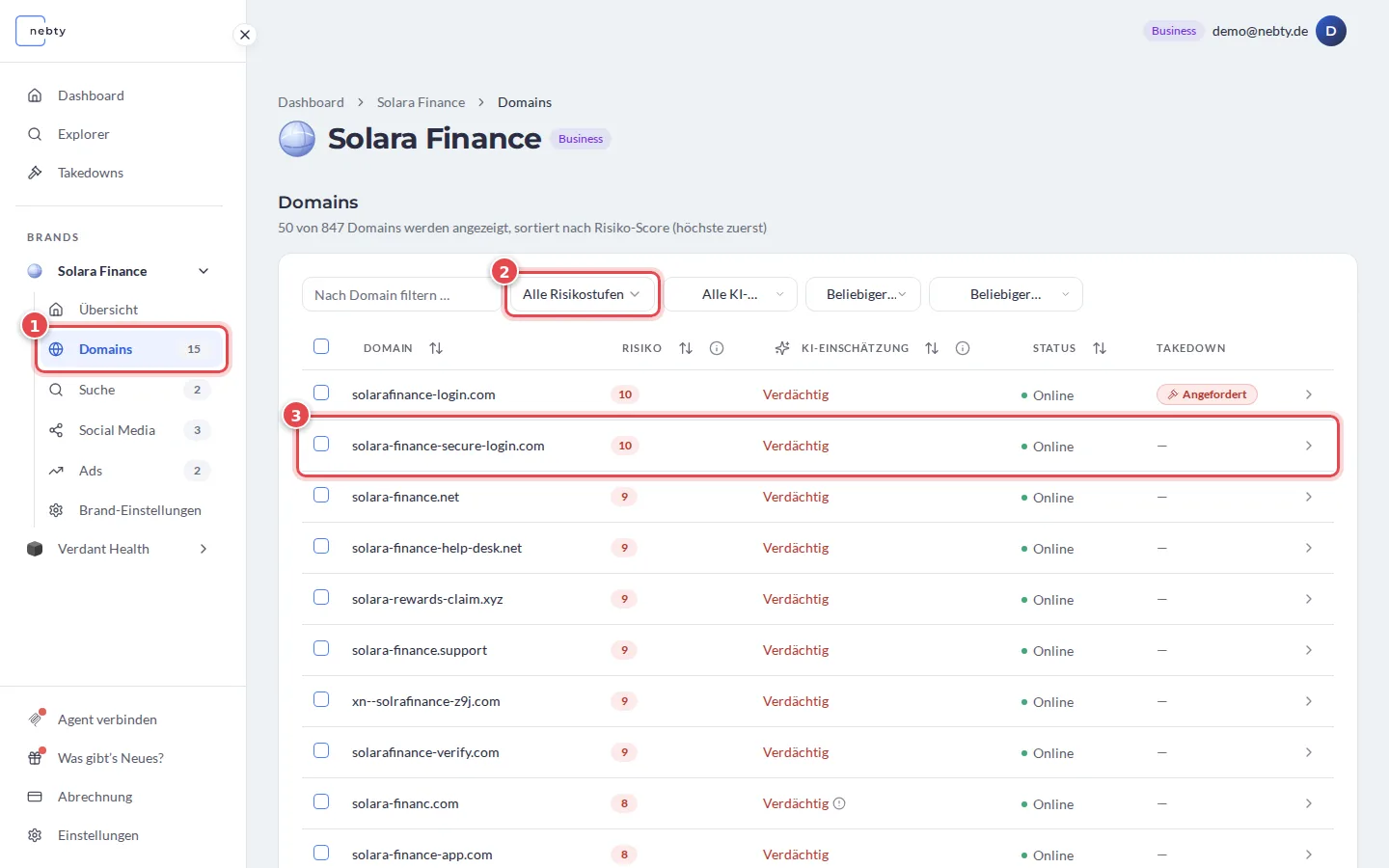This screenshot has width=1389, height=868.
Task: Go to the Dashboard breadcrumb link
Action: [x=311, y=102]
